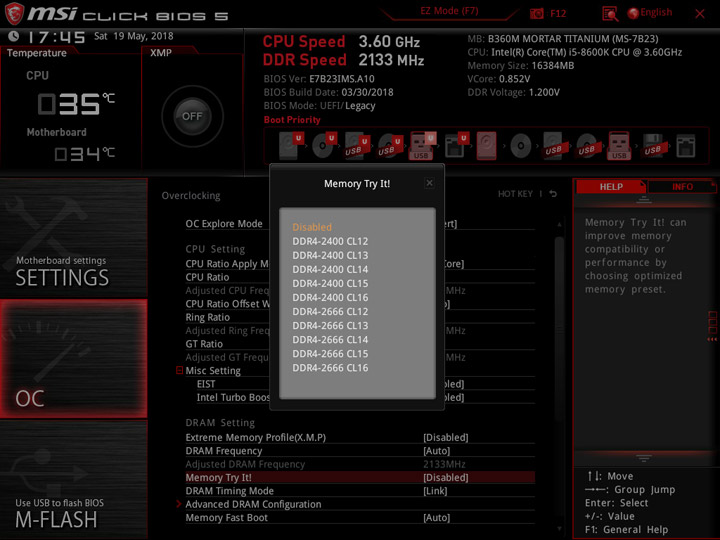Open the M-FLASH BIOS flashing panel

tap(73, 480)
